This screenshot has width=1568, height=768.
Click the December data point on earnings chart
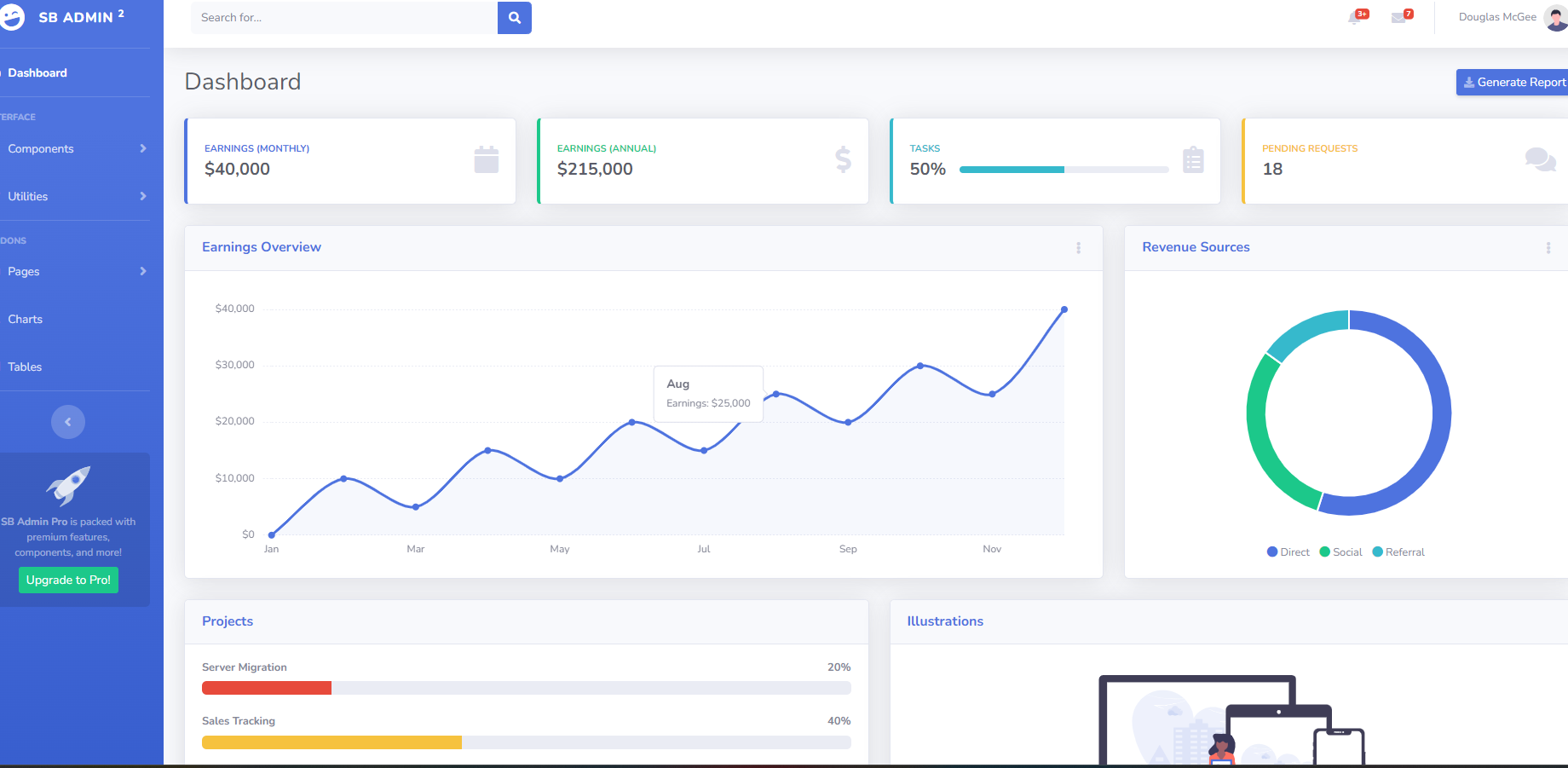1064,309
